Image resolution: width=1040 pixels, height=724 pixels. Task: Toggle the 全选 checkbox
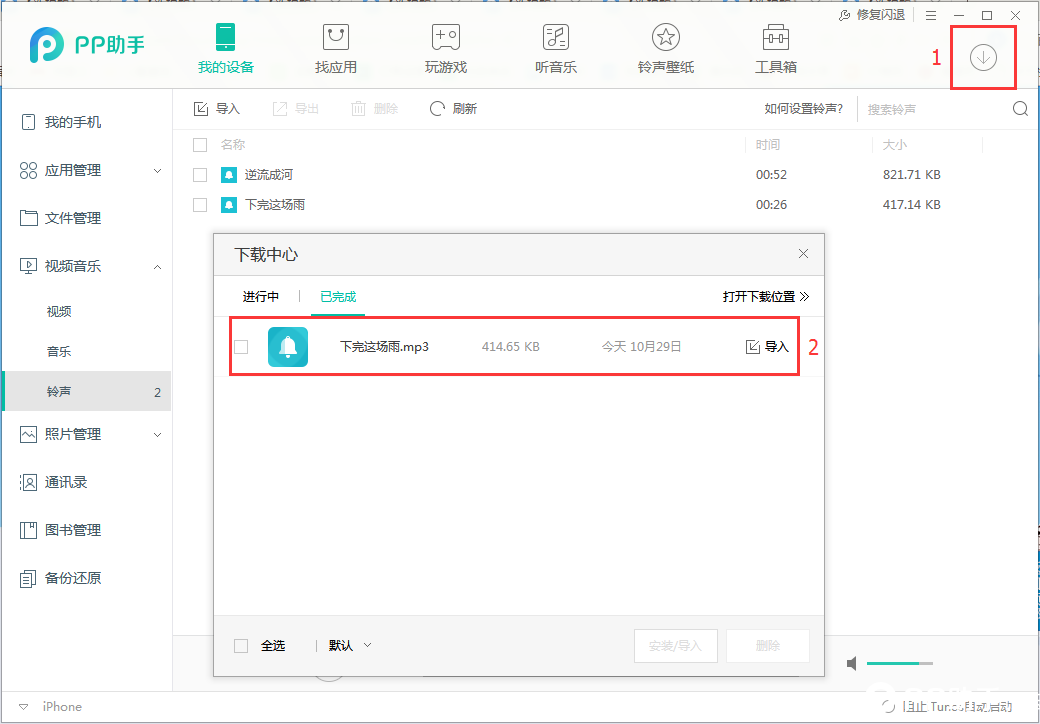[241, 646]
